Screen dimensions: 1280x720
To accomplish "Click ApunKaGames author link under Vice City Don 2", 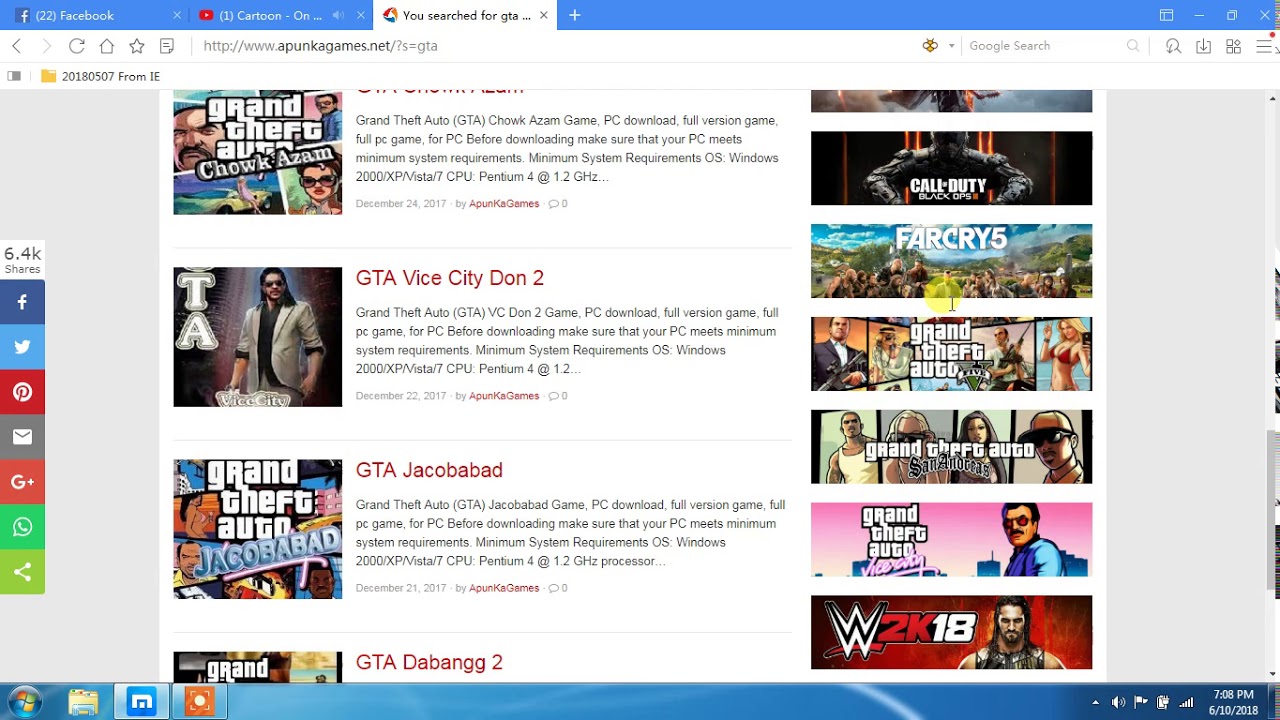I will tap(504, 396).
